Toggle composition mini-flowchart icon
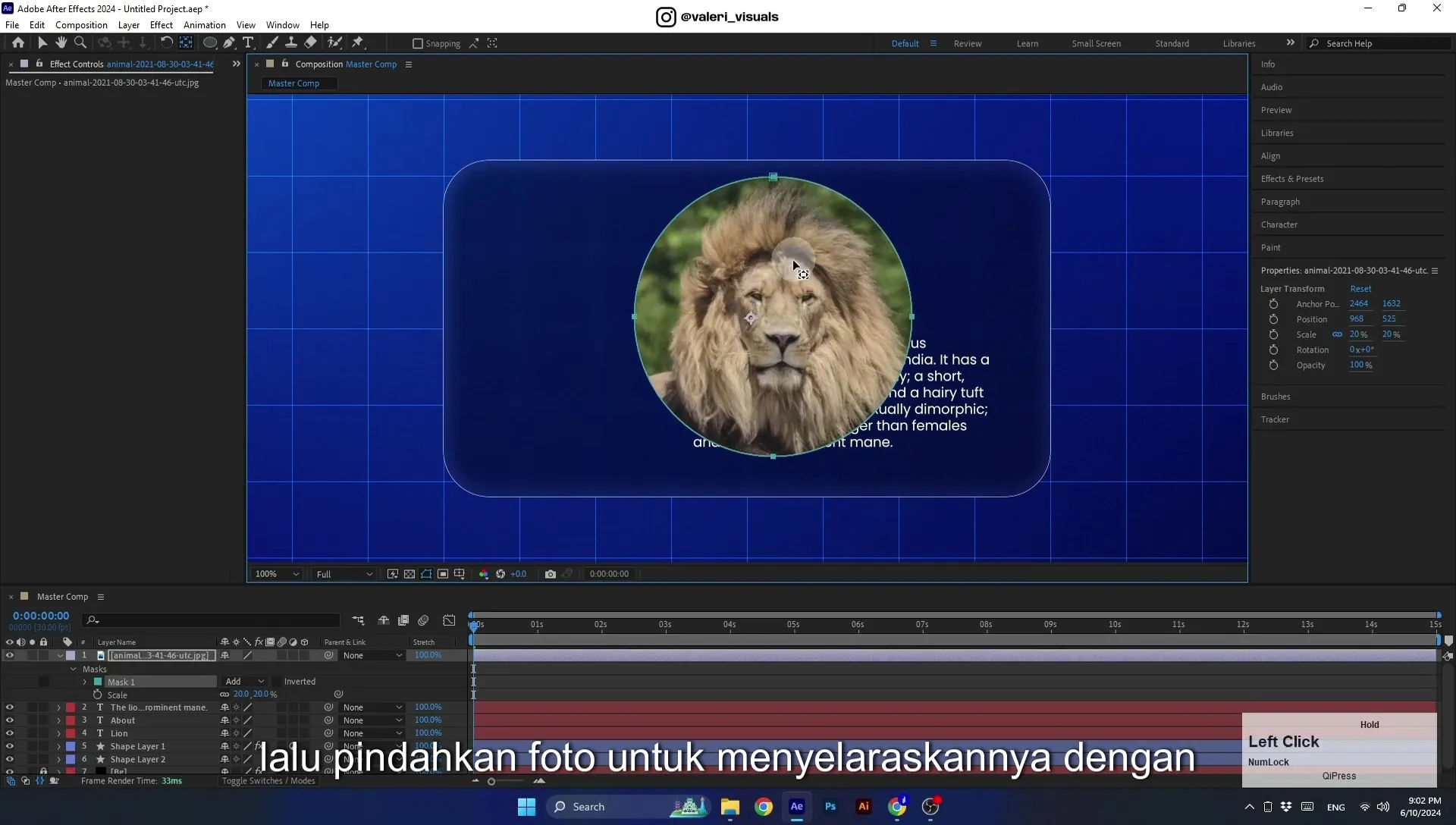 point(358,620)
